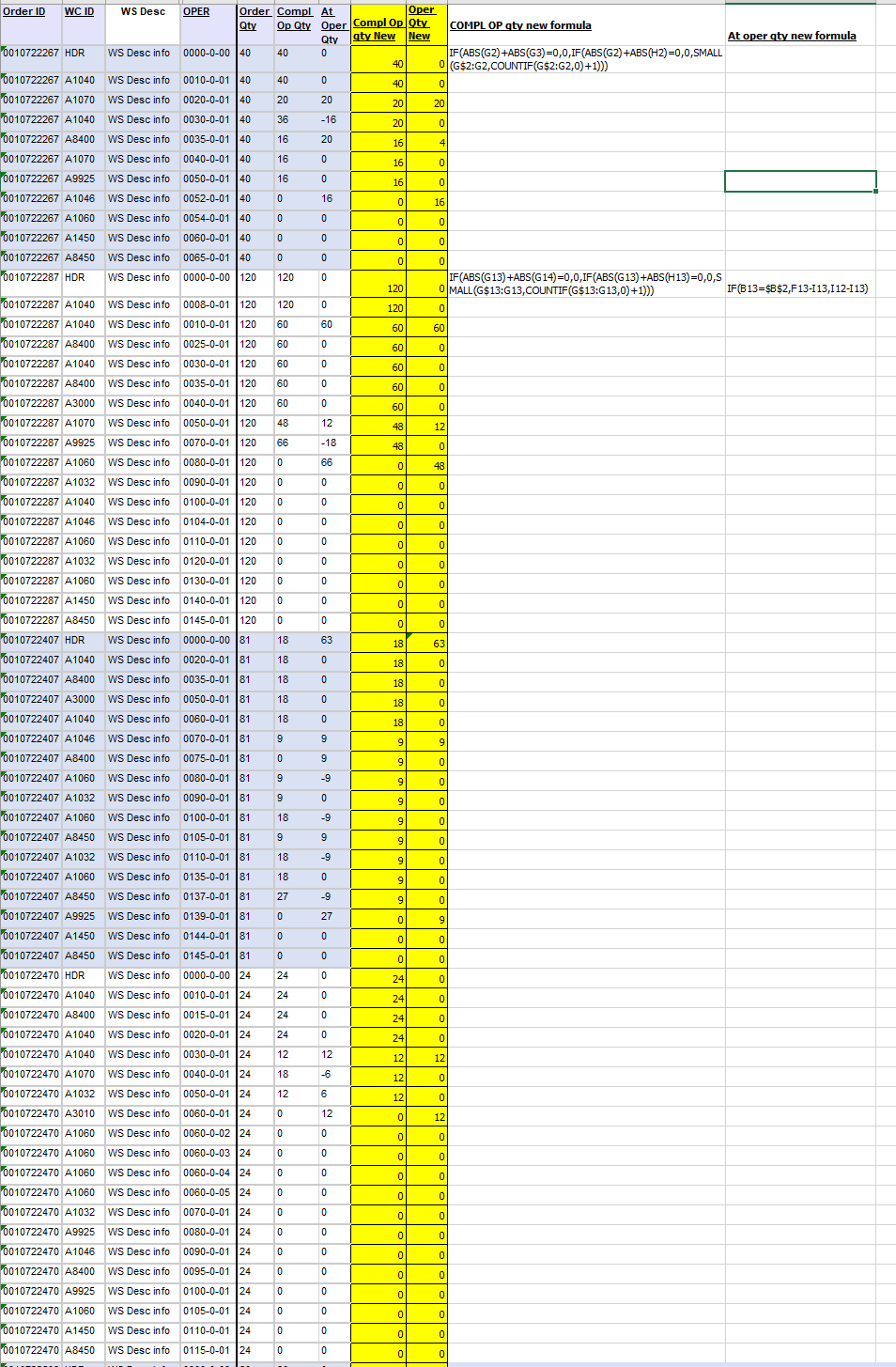This screenshot has height=1367, width=896.
Task: Click OPER cell 0025-0-01
Action: pyautogui.click(x=208, y=344)
